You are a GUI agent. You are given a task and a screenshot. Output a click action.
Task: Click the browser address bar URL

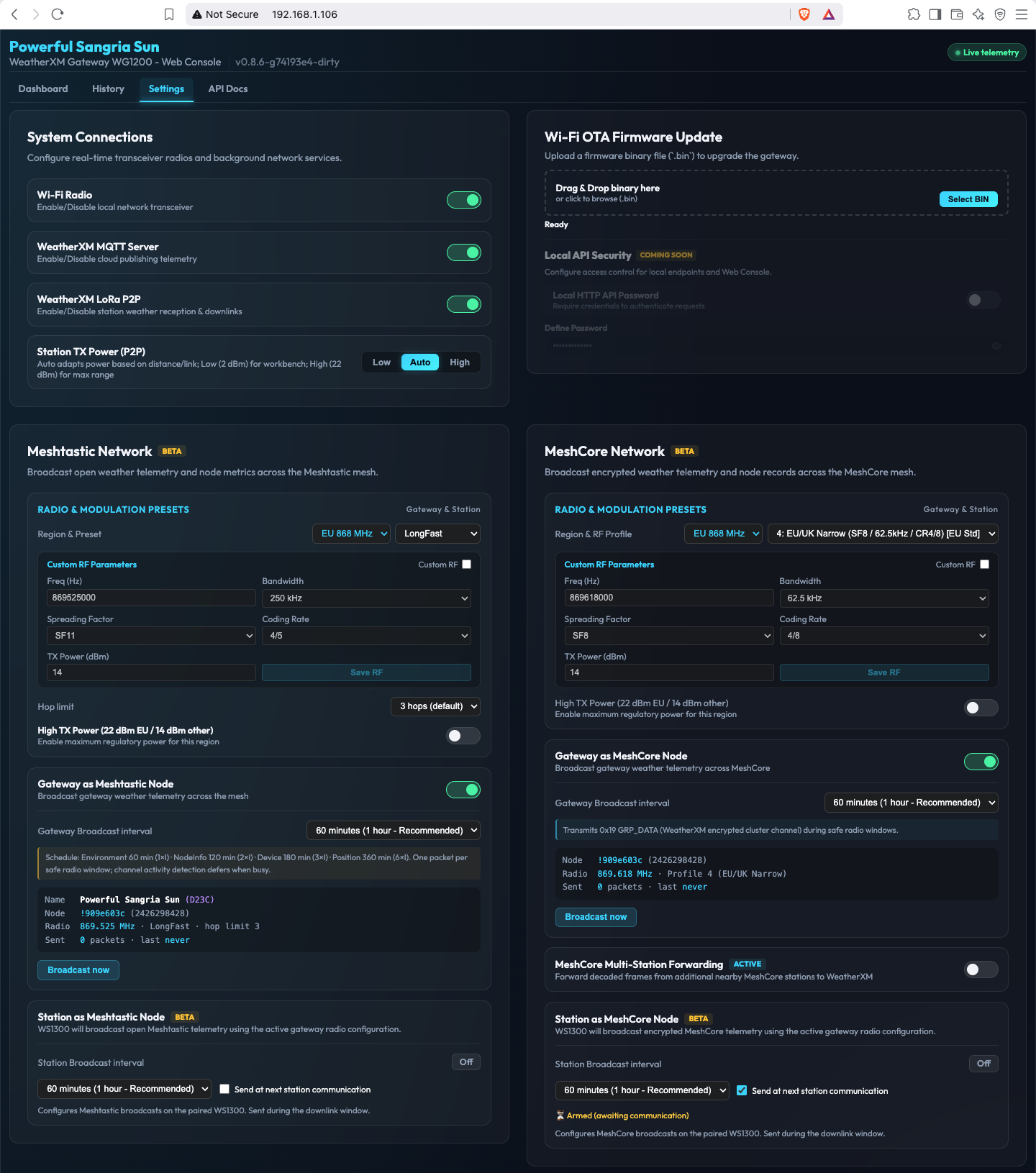tap(304, 14)
